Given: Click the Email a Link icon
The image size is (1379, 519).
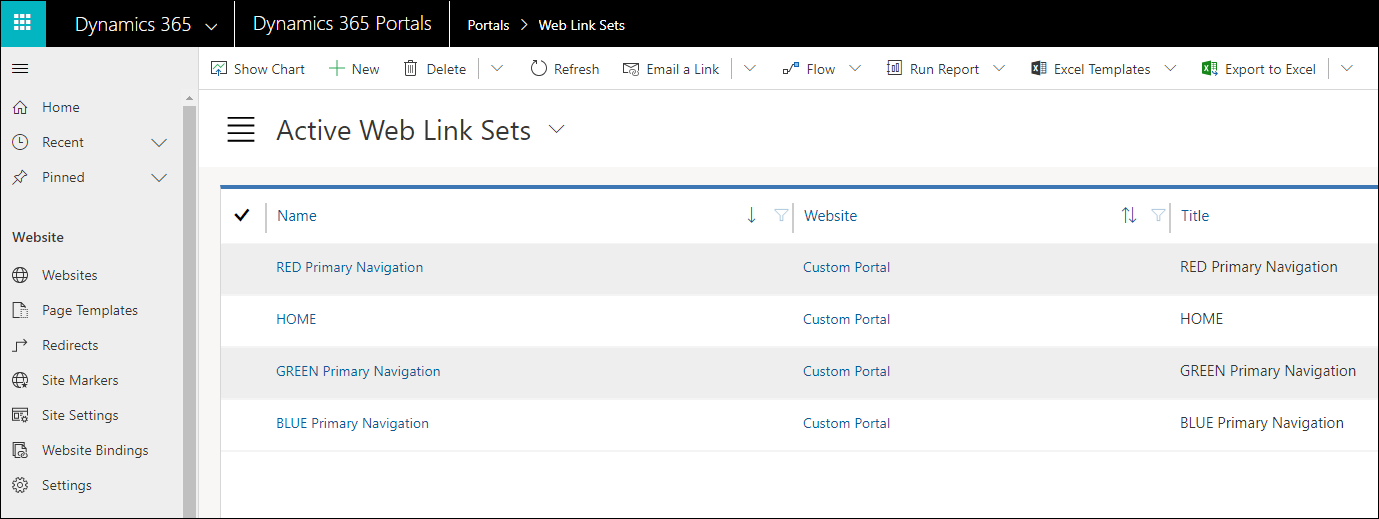Looking at the screenshot, I should (x=631, y=69).
